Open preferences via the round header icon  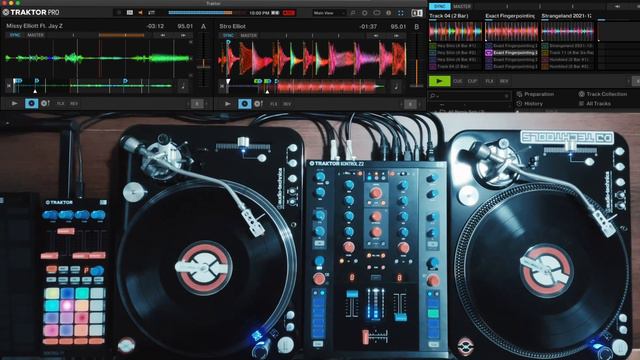(x=364, y=13)
